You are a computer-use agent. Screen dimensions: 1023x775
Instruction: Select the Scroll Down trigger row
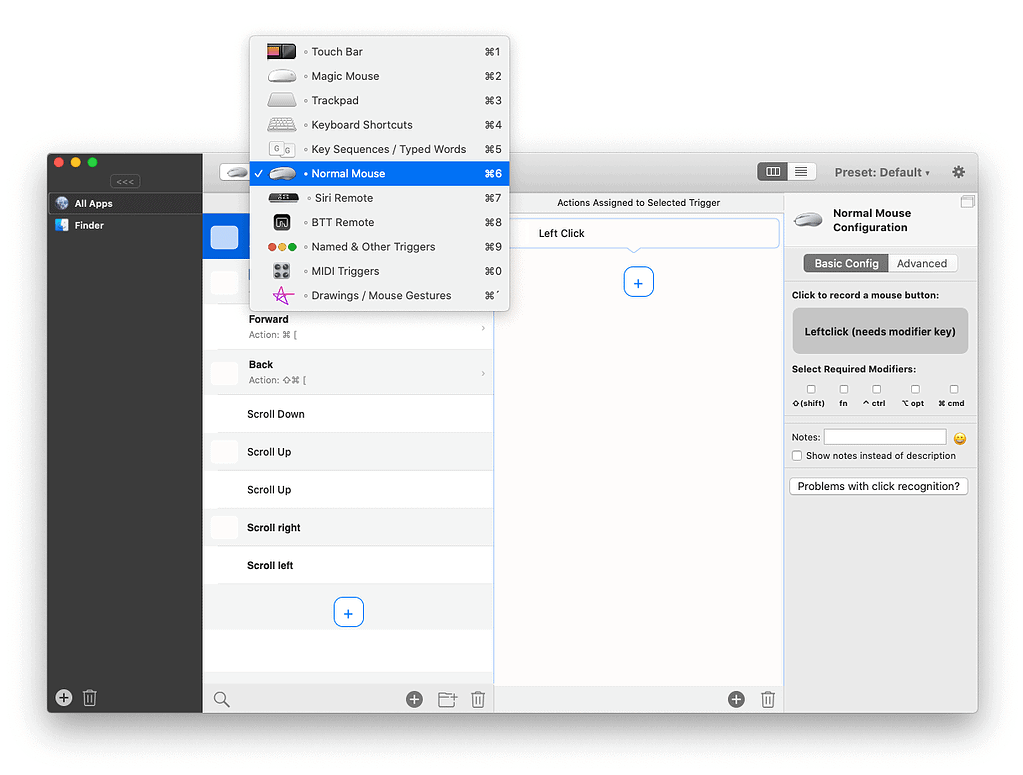tap(348, 414)
